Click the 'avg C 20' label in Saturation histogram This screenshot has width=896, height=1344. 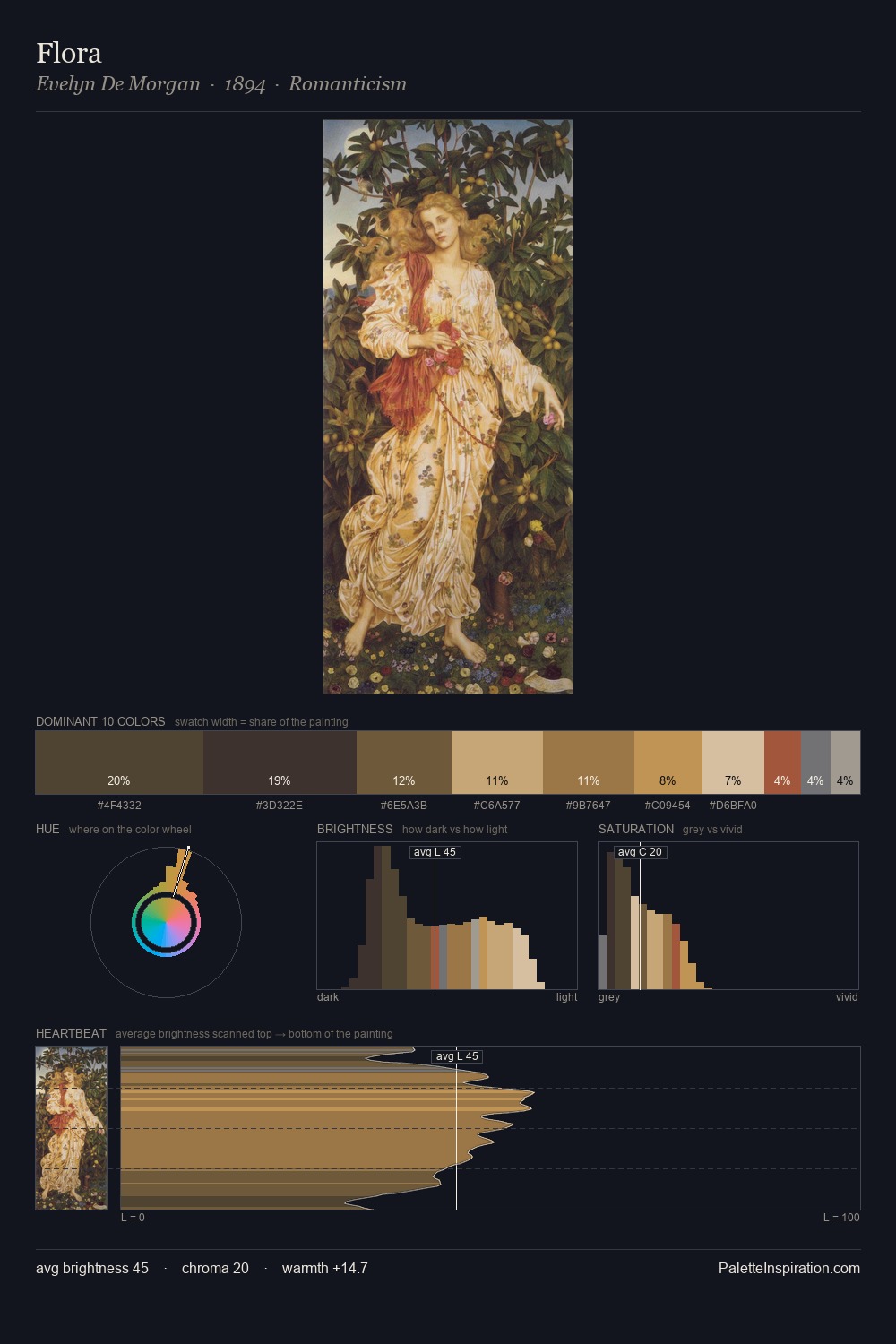pyautogui.click(x=640, y=852)
